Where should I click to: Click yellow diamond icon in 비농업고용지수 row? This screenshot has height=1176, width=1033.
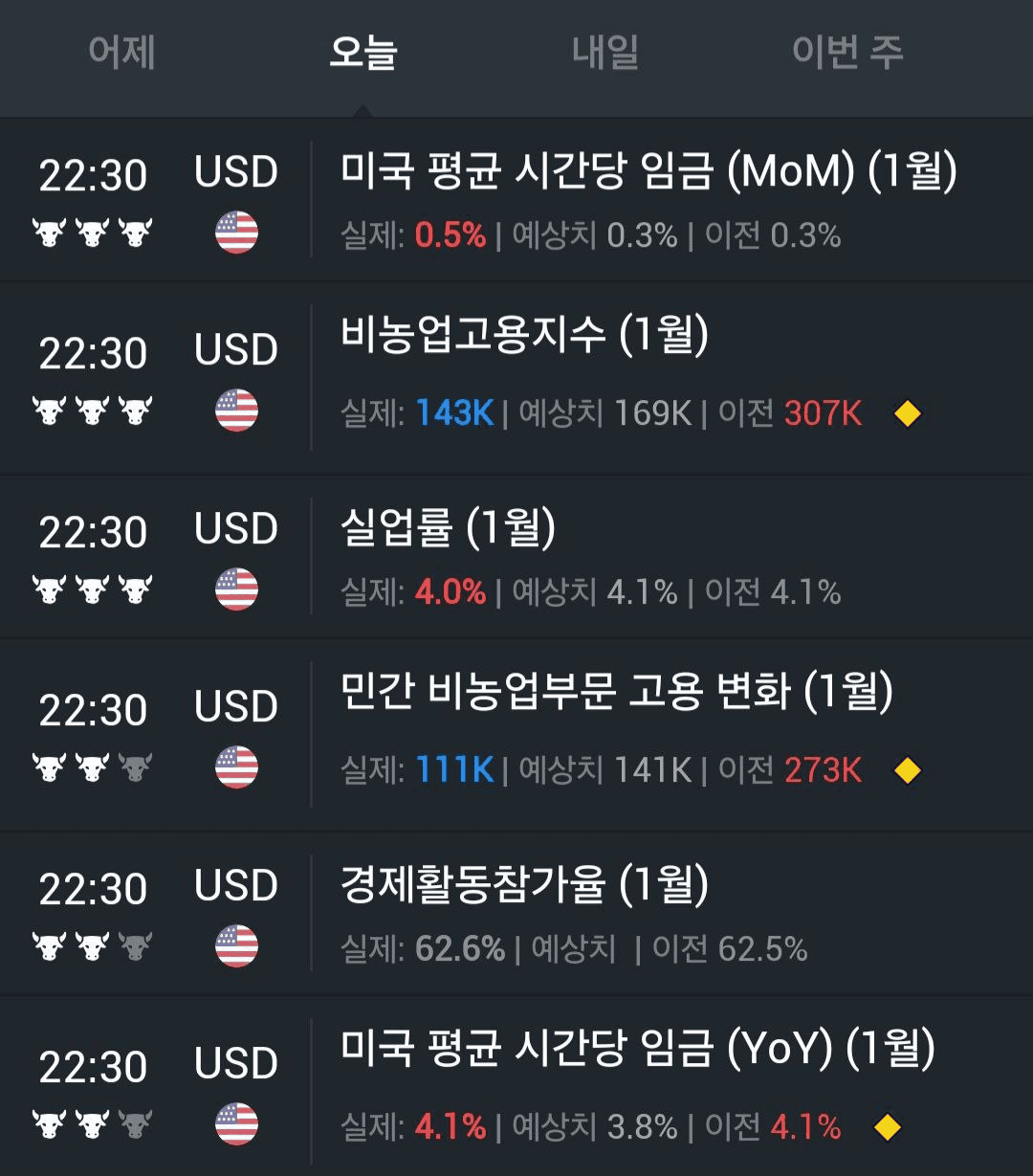[x=907, y=414]
